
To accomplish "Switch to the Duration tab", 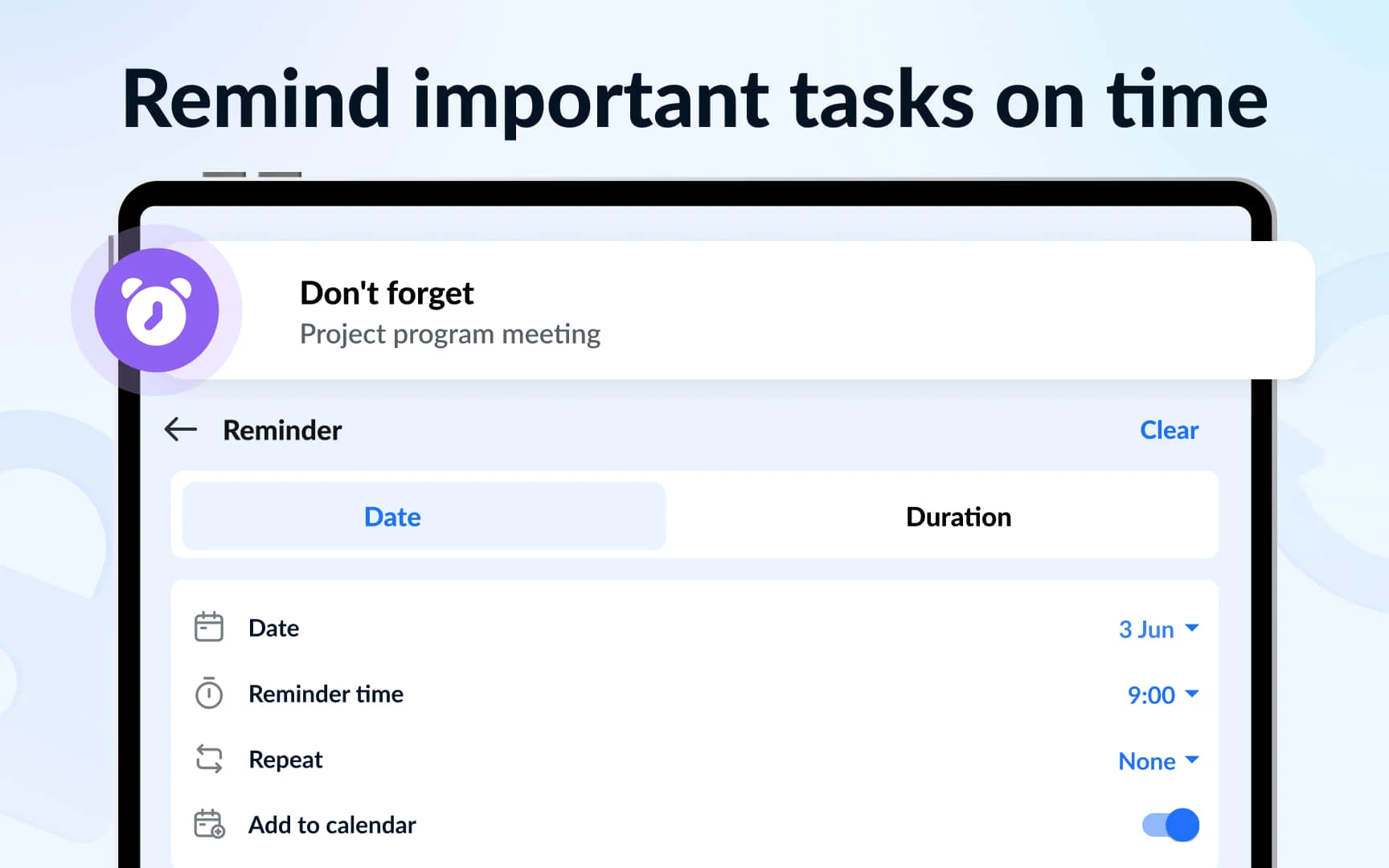I will (958, 516).
